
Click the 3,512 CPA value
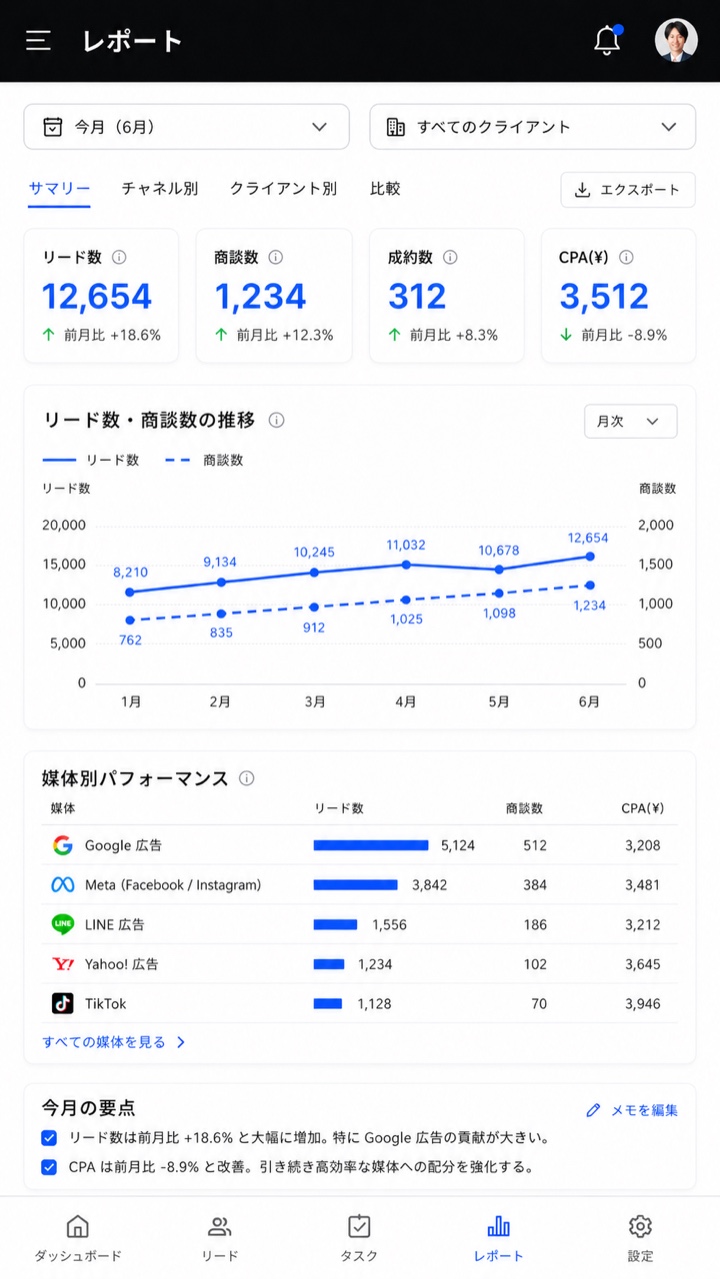604,296
